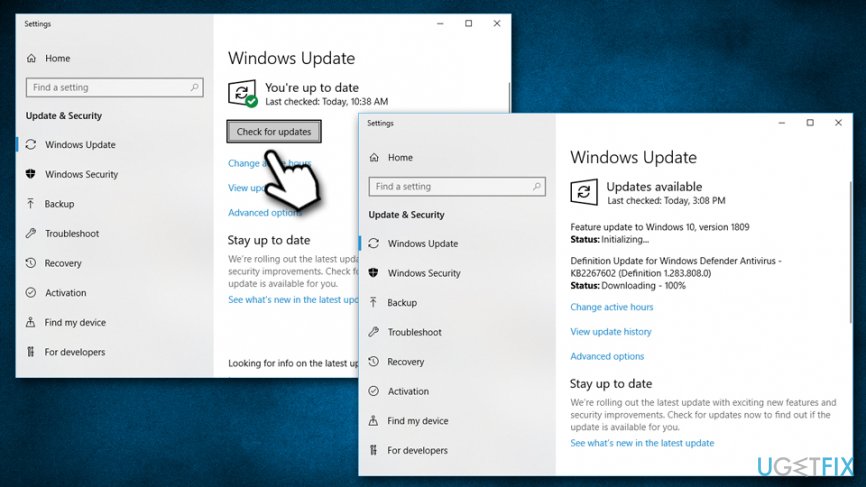Open Windows Security label in back window sidebar
This screenshot has width=866, height=487.
click(82, 174)
